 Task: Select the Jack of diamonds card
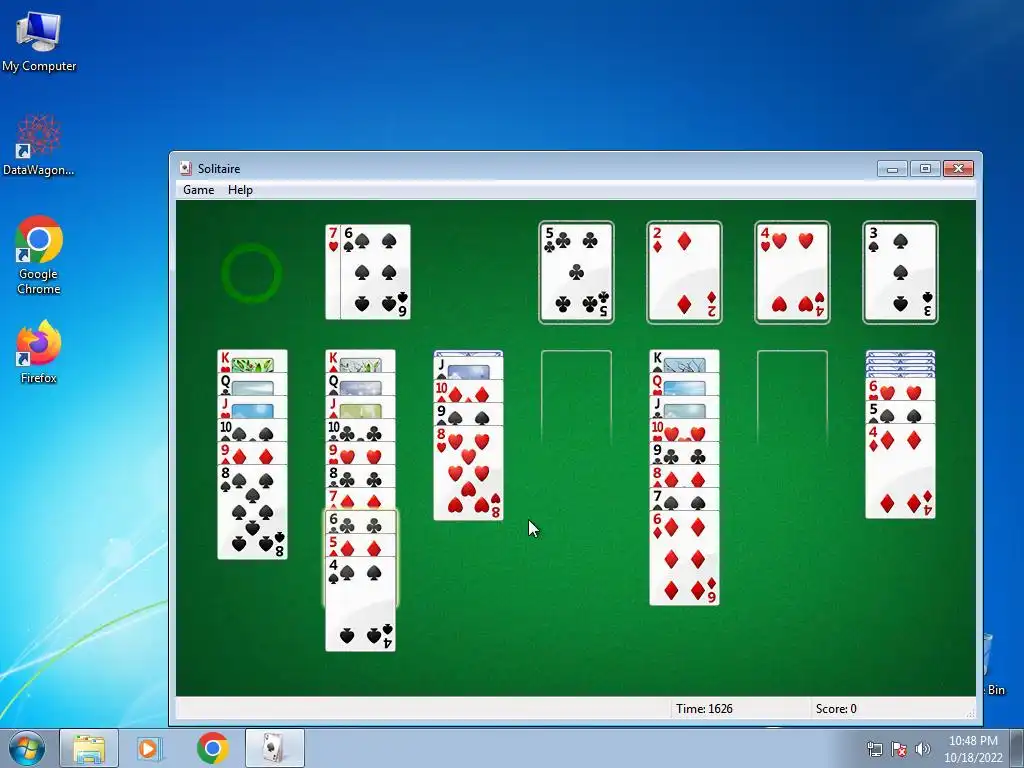pyautogui.click(x=360, y=407)
